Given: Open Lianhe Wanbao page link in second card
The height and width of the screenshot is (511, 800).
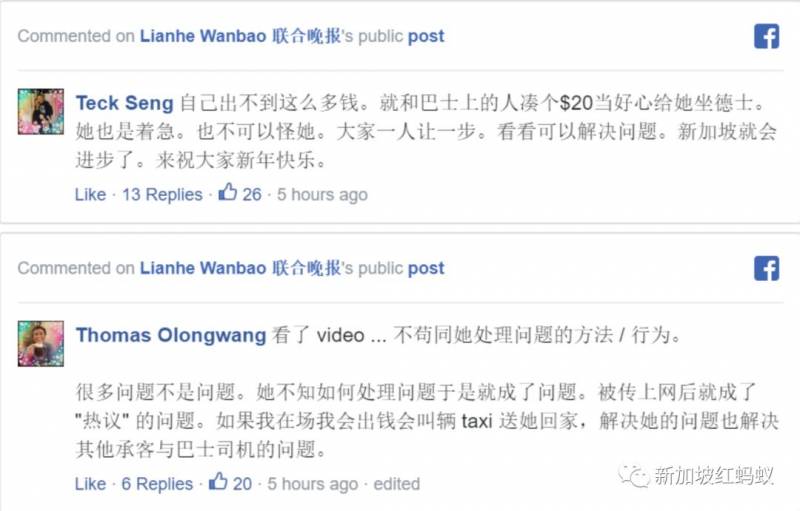Looking at the screenshot, I should (x=240, y=268).
